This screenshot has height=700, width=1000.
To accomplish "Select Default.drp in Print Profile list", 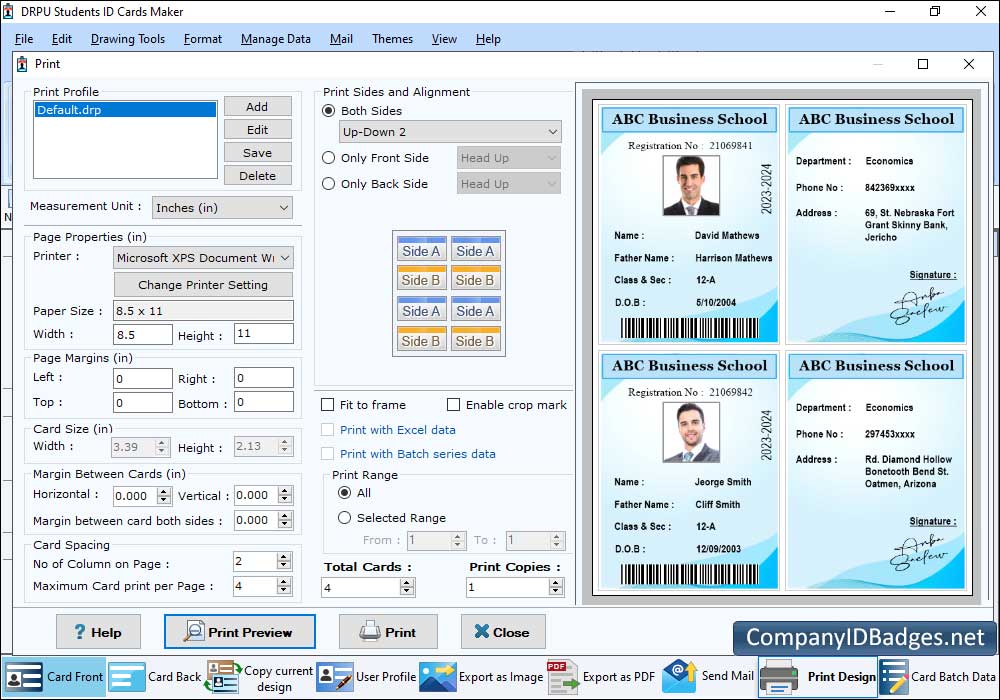I will [125, 110].
